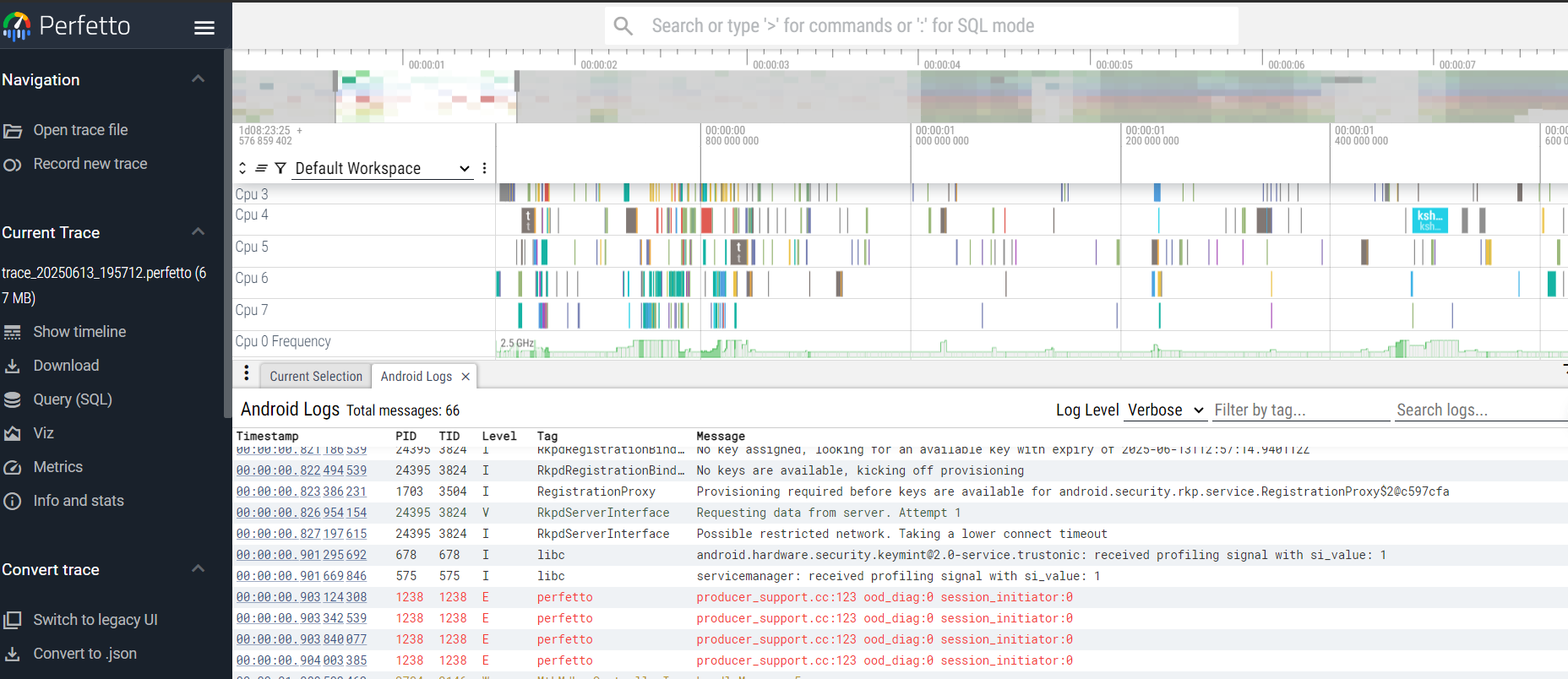Click the Info and stats icon
1568x679 pixels.
(13, 502)
